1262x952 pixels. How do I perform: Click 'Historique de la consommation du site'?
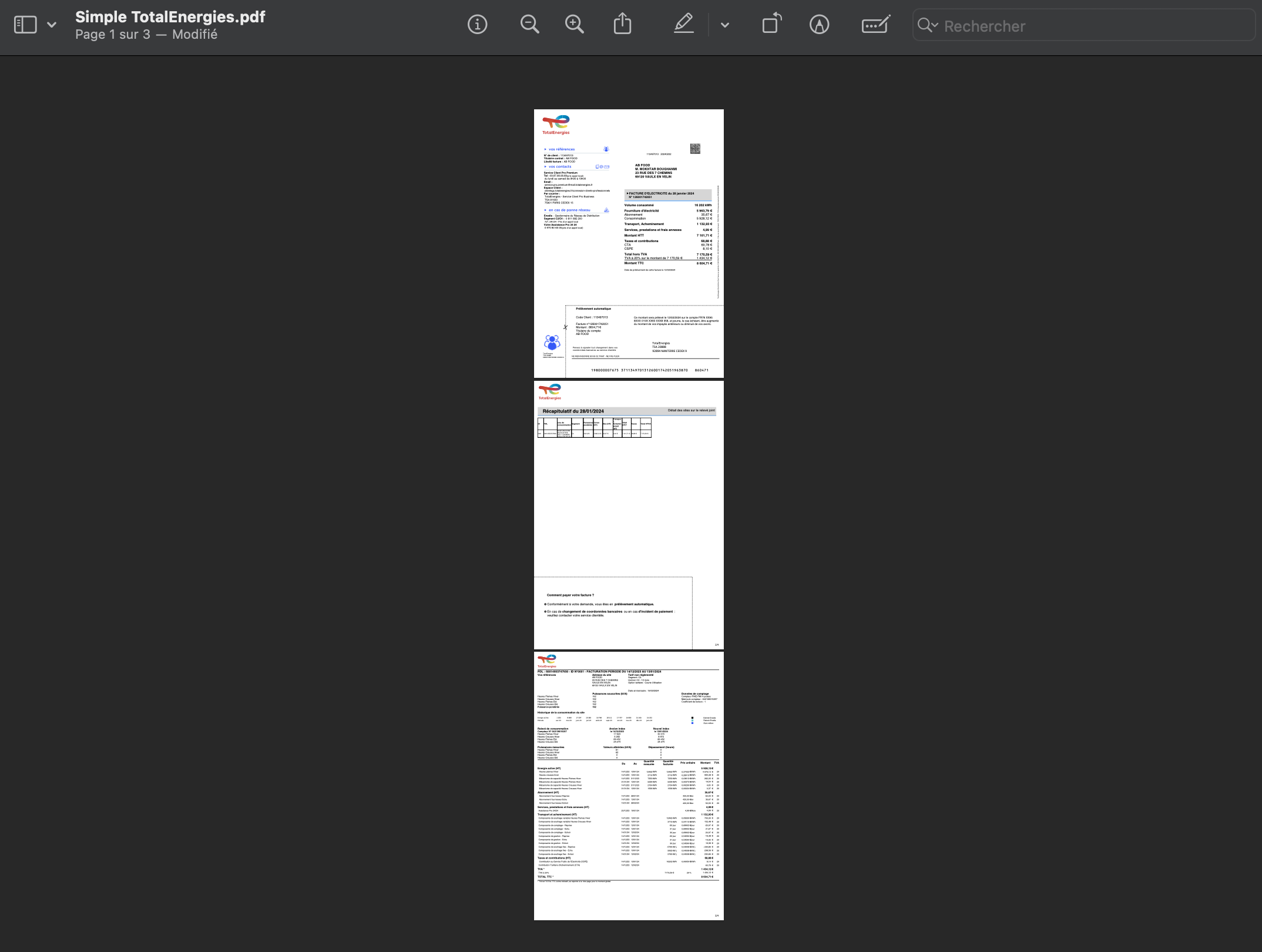tap(560, 713)
